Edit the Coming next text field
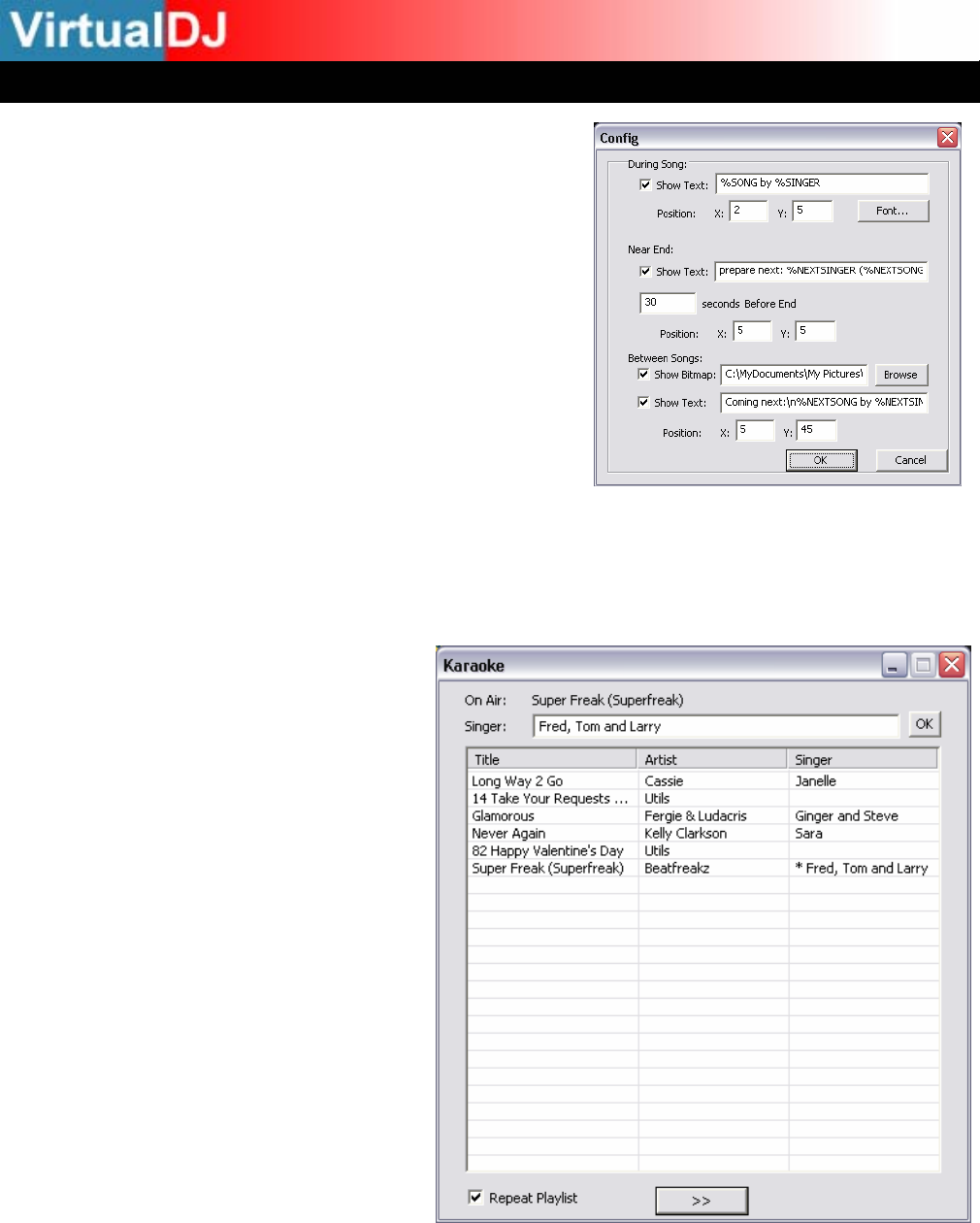The height and width of the screenshot is (1223, 980). (x=825, y=402)
